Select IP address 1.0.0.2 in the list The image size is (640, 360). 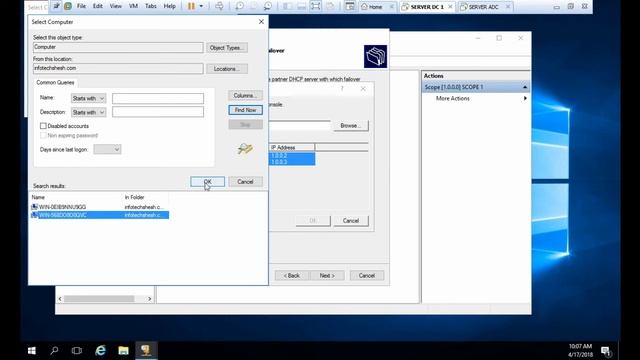[x=292, y=156]
